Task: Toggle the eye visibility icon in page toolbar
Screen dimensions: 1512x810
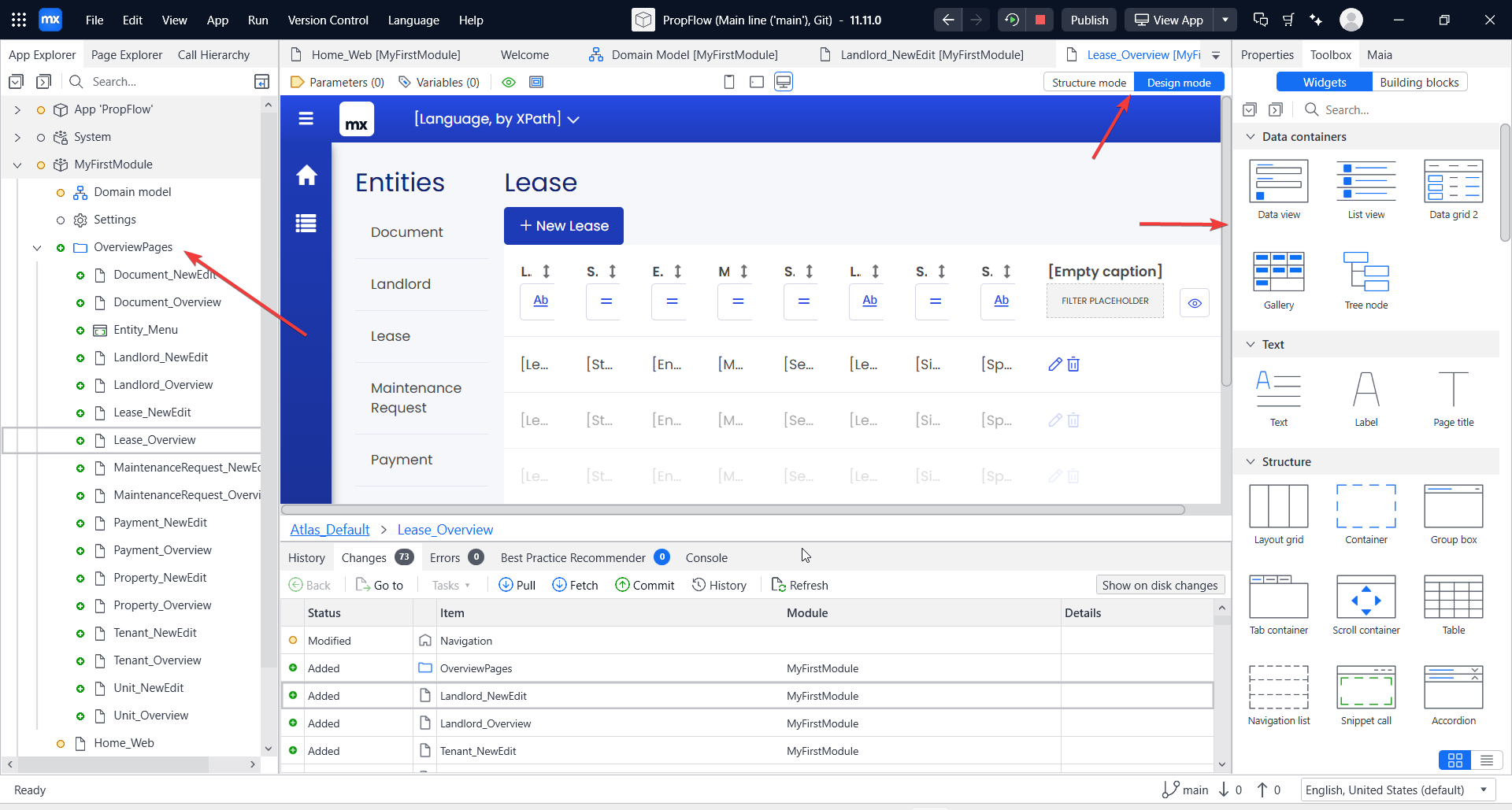Action: pyautogui.click(x=509, y=82)
